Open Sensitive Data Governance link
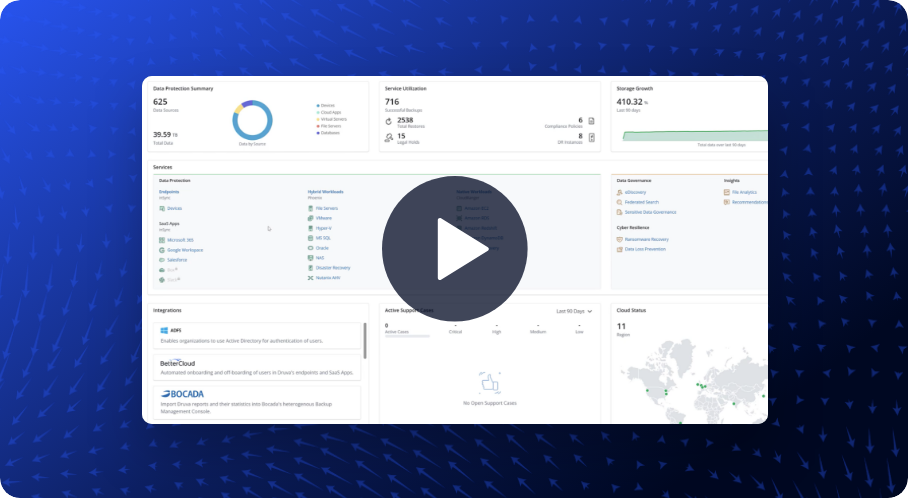The width and height of the screenshot is (908, 498). coord(651,212)
